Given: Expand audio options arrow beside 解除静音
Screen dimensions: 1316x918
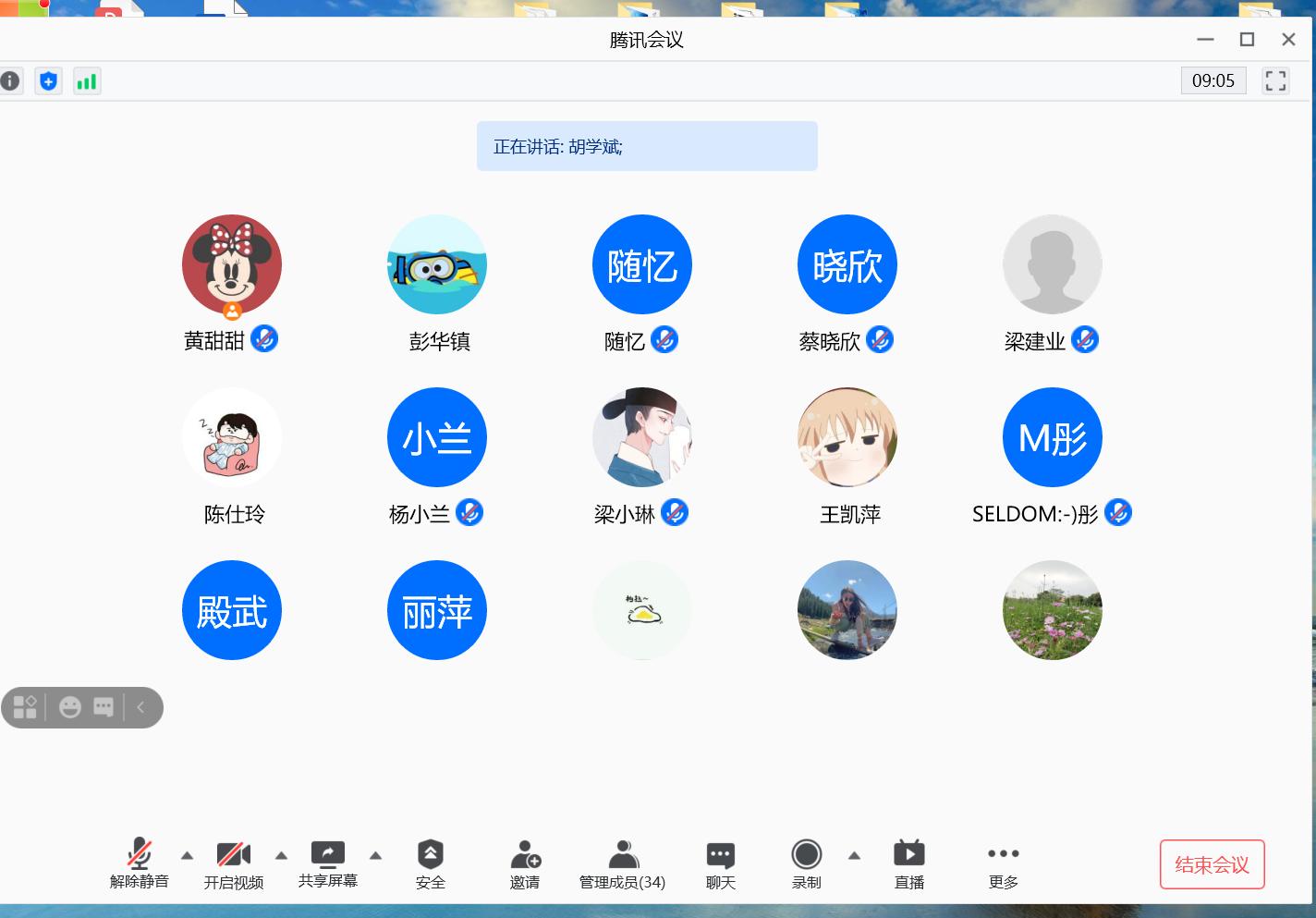Looking at the screenshot, I should [x=188, y=855].
